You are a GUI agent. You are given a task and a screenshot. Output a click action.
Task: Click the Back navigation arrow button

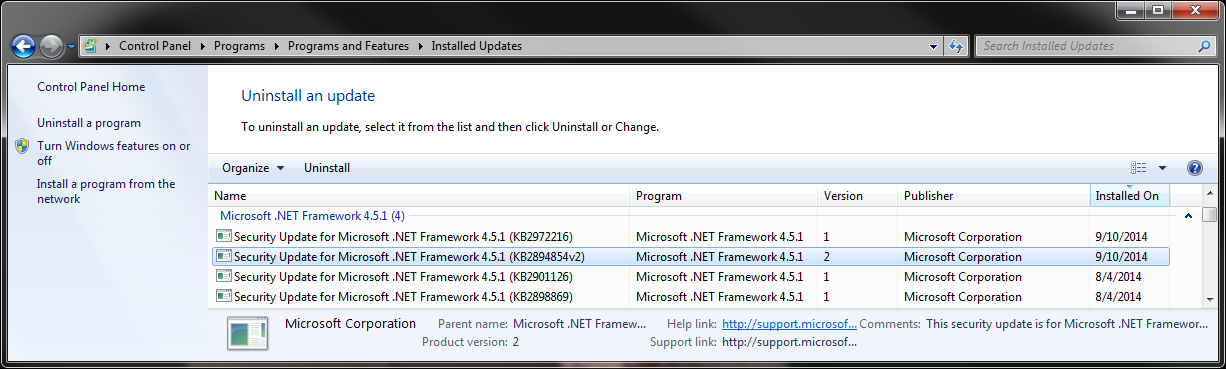[x=24, y=46]
